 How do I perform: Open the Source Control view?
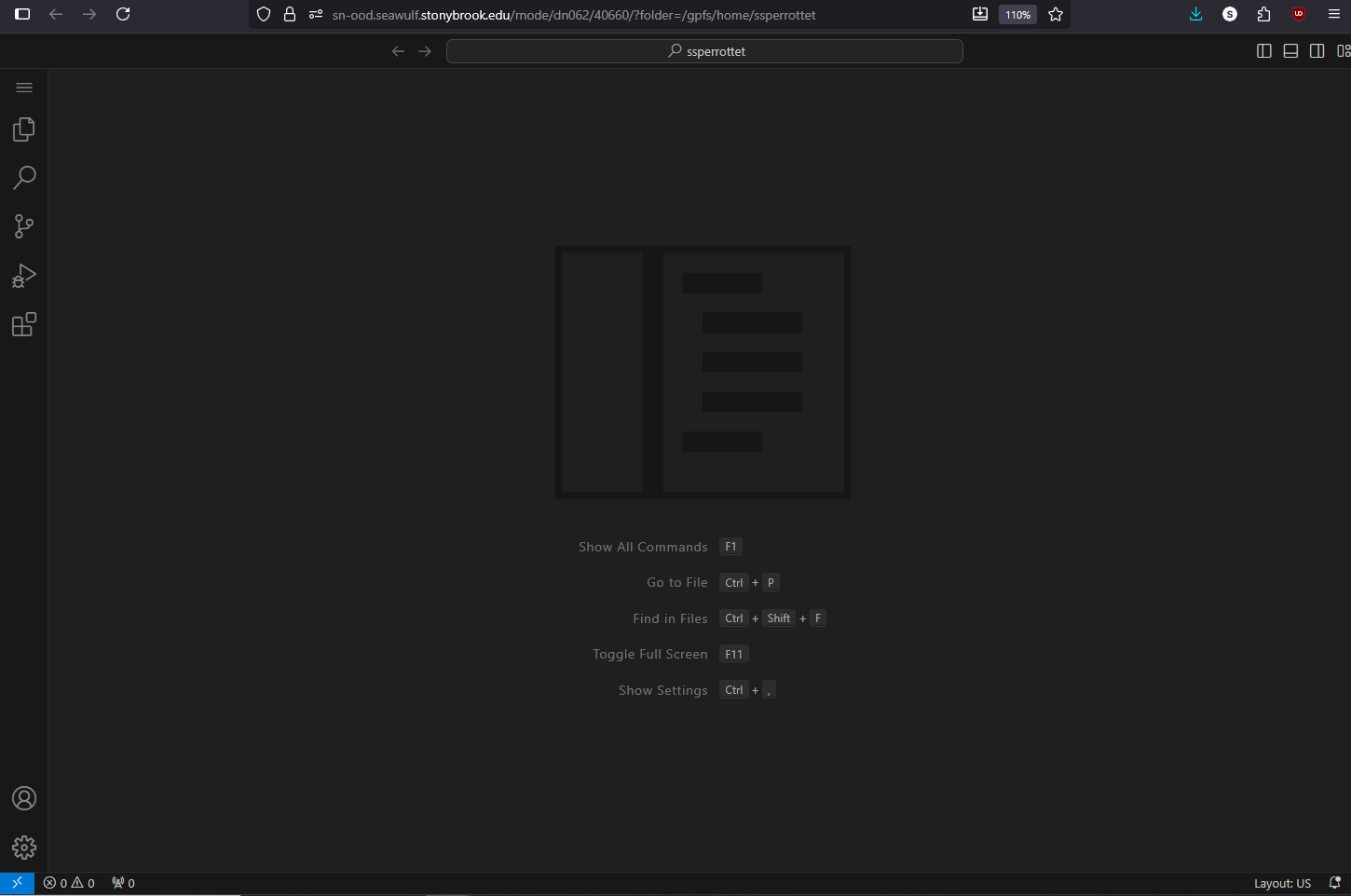24,226
